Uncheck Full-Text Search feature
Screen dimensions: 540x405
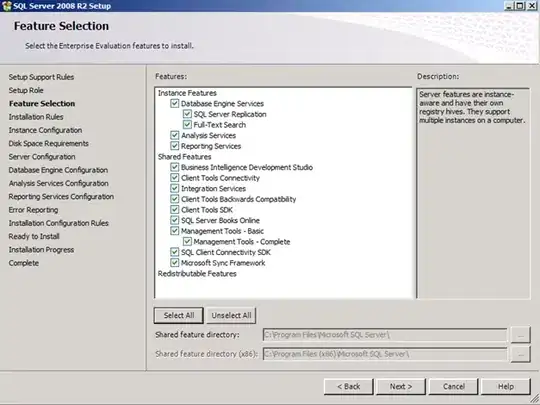(187, 125)
